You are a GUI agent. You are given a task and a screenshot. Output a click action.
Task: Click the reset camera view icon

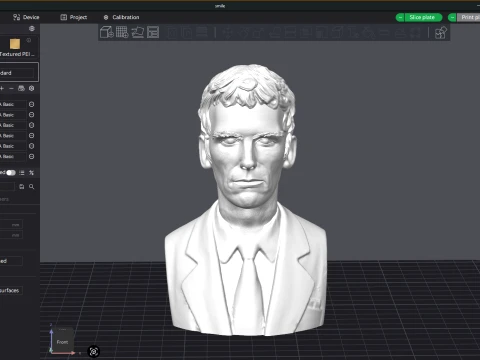[x=94, y=351]
